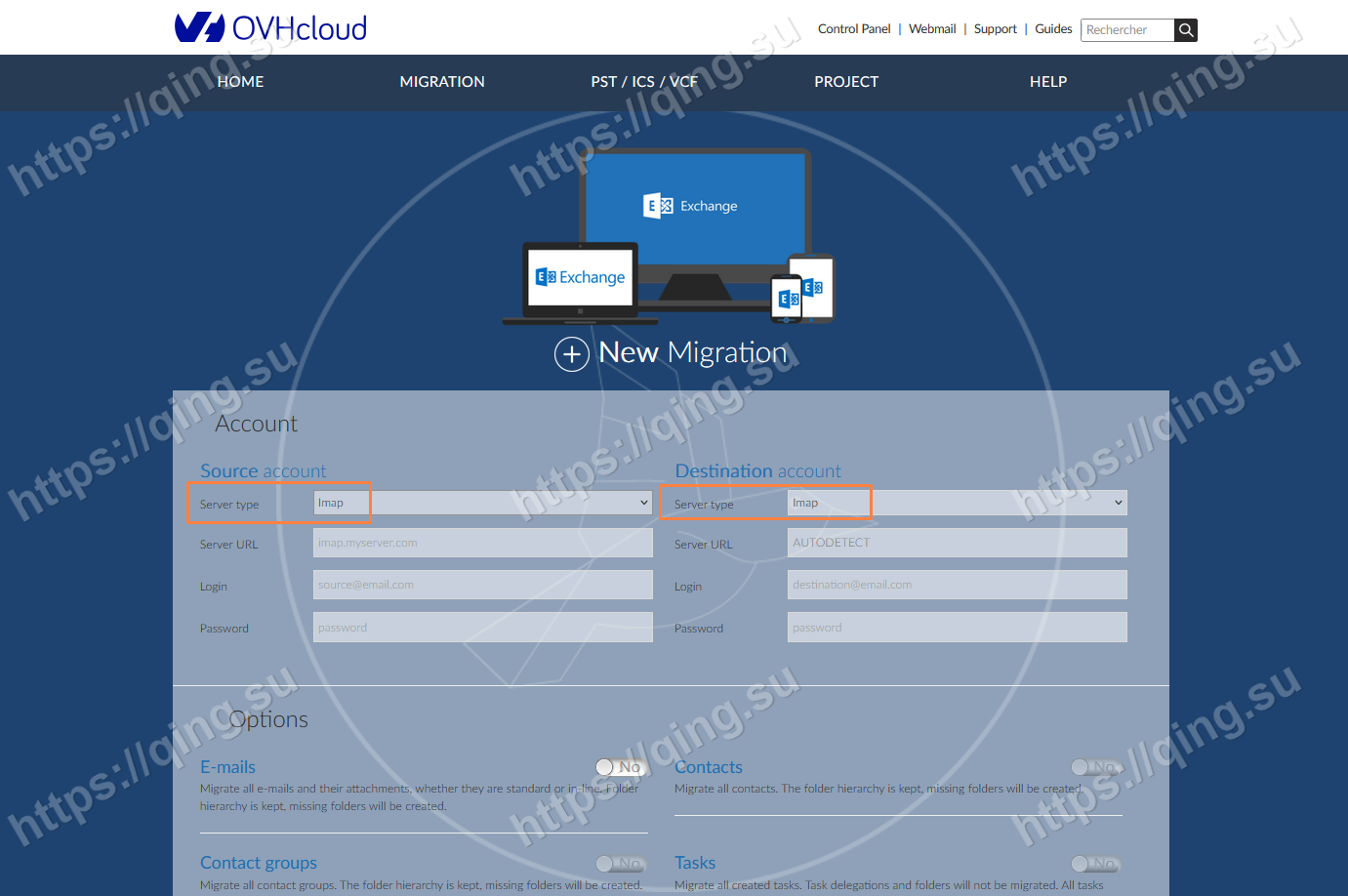Click the New Migration plus circle icon
Viewport: 1348px width, 896px height.
(572, 353)
